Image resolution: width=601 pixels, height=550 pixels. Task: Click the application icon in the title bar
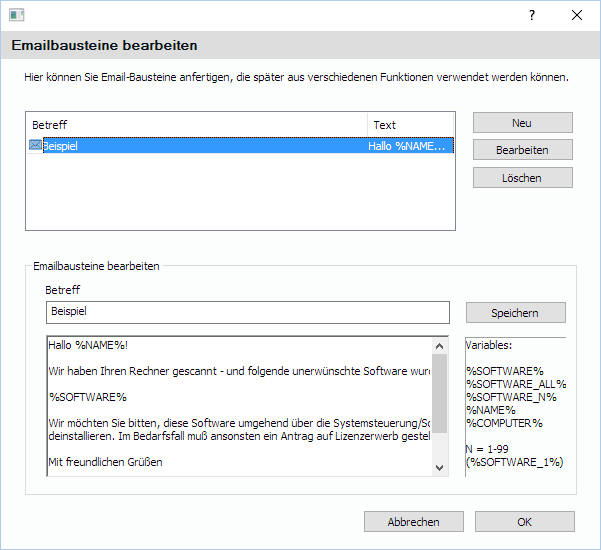16,15
